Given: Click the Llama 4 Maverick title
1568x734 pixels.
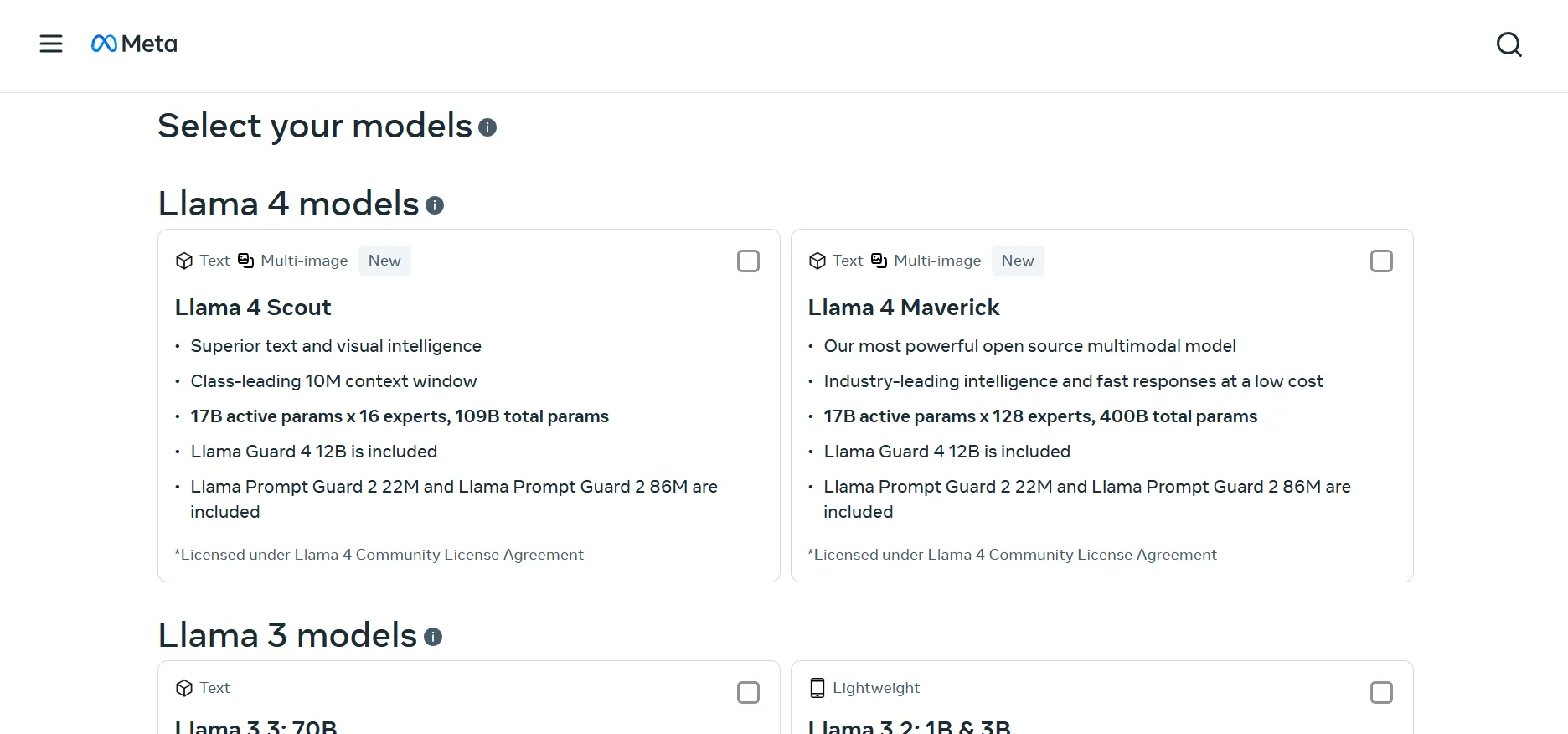Looking at the screenshot, I should coord(904,308).
